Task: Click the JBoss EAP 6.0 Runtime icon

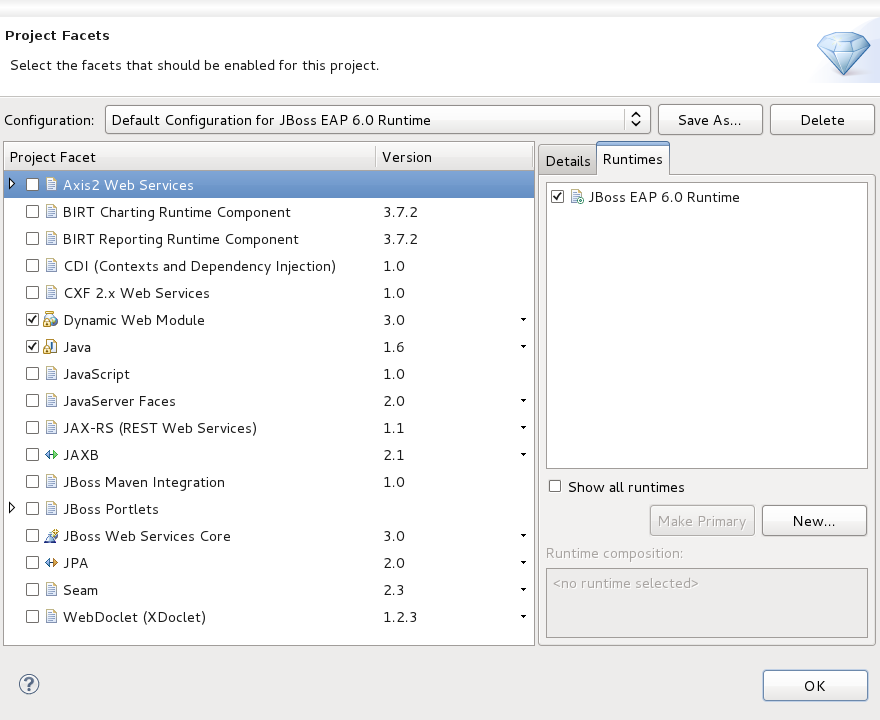Action: coord(577,197)
